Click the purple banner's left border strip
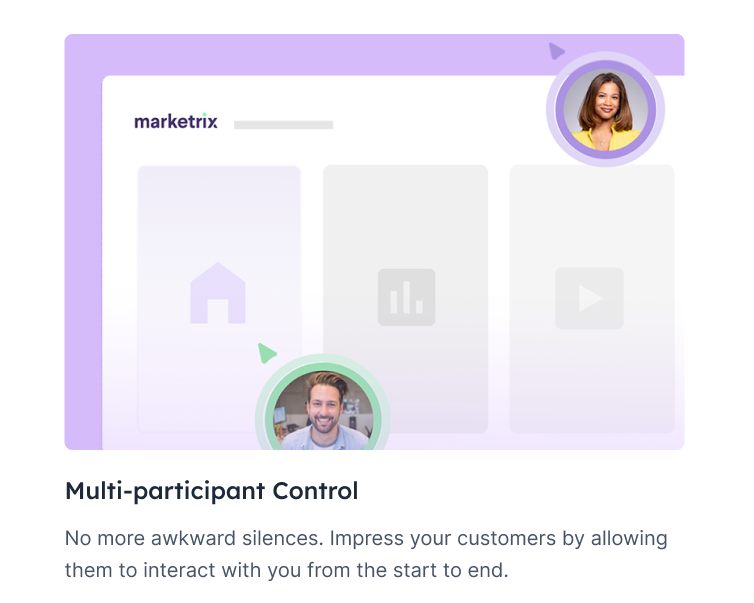The image size is (754, 603). (83, 250)
